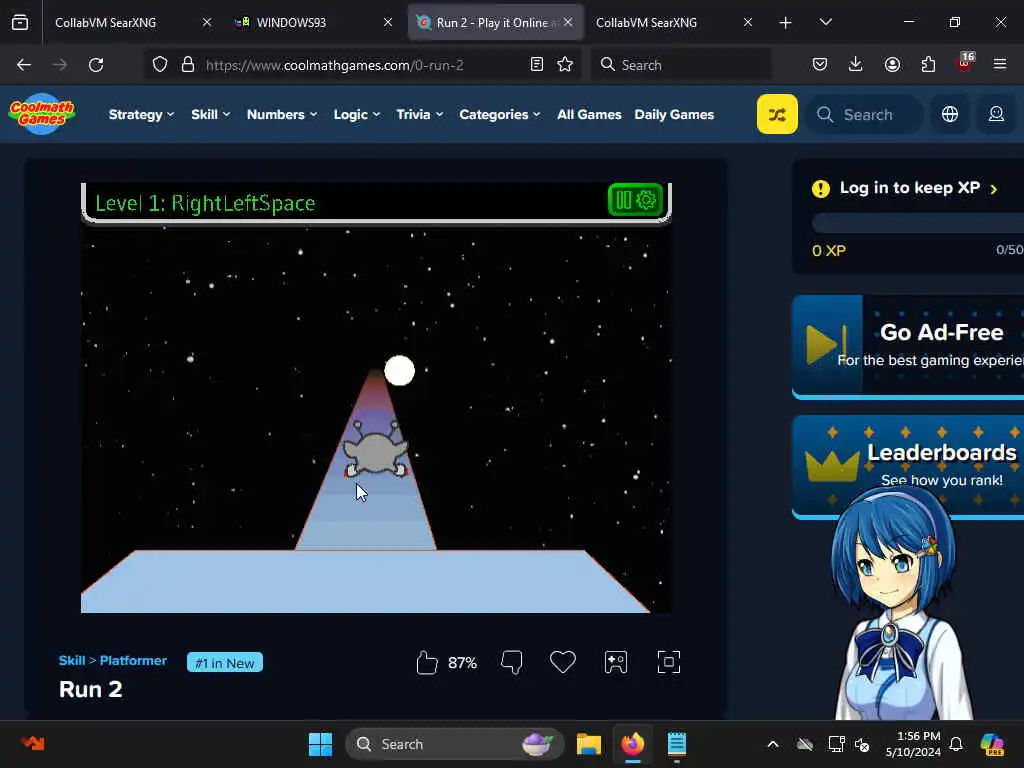The image size is (1024, 768).
Task: Show hidden system tray icons chevron
Action: tap(773, 744)
